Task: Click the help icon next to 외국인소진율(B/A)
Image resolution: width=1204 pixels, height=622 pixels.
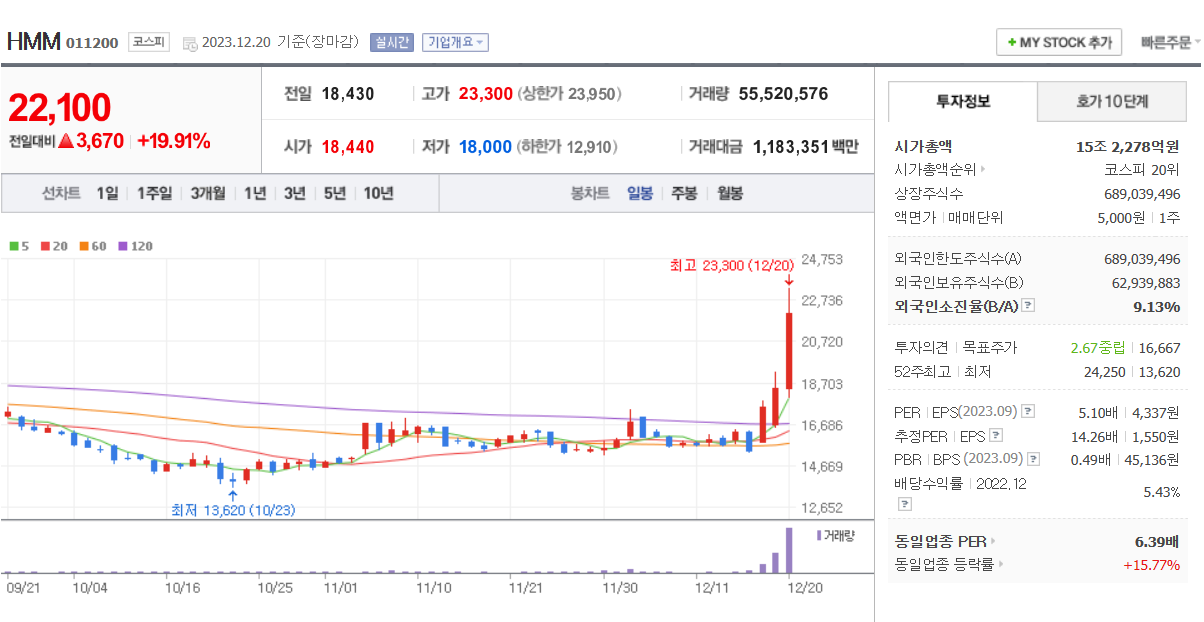Action: click(1027, 306)
